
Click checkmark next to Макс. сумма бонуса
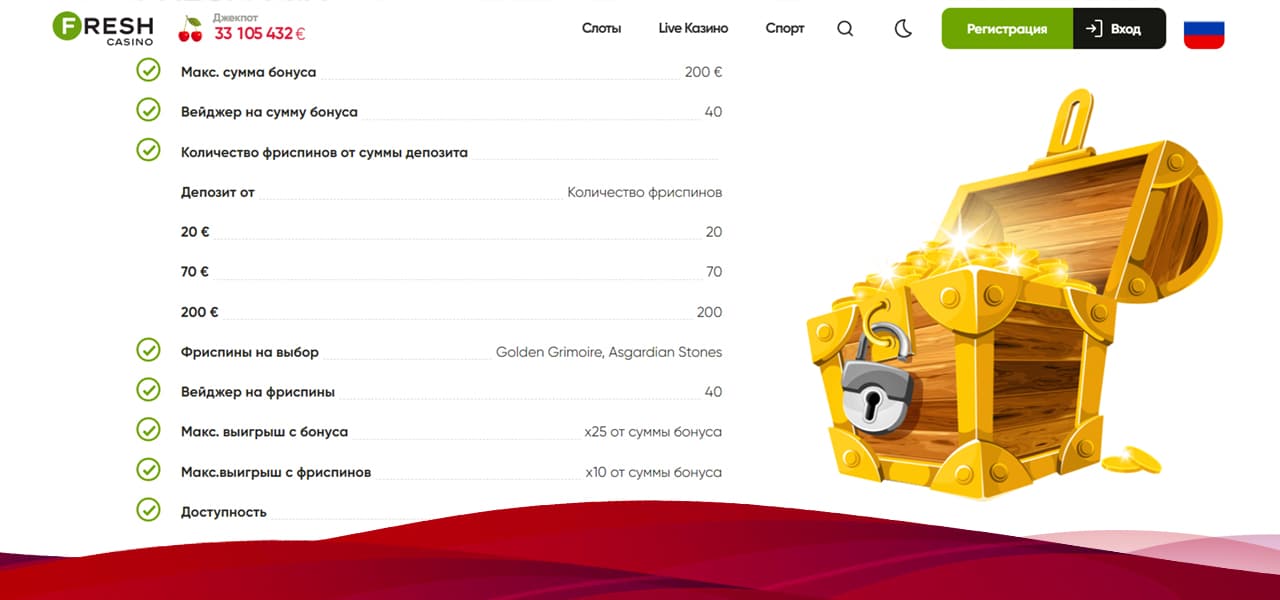[148, 70]
